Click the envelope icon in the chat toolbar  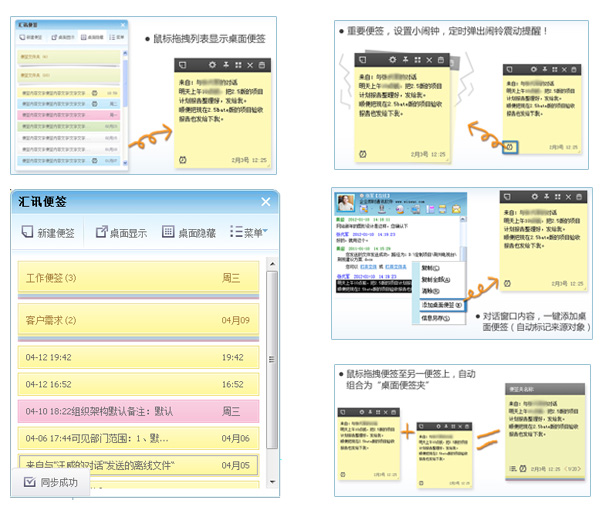(x=456, y=209)
